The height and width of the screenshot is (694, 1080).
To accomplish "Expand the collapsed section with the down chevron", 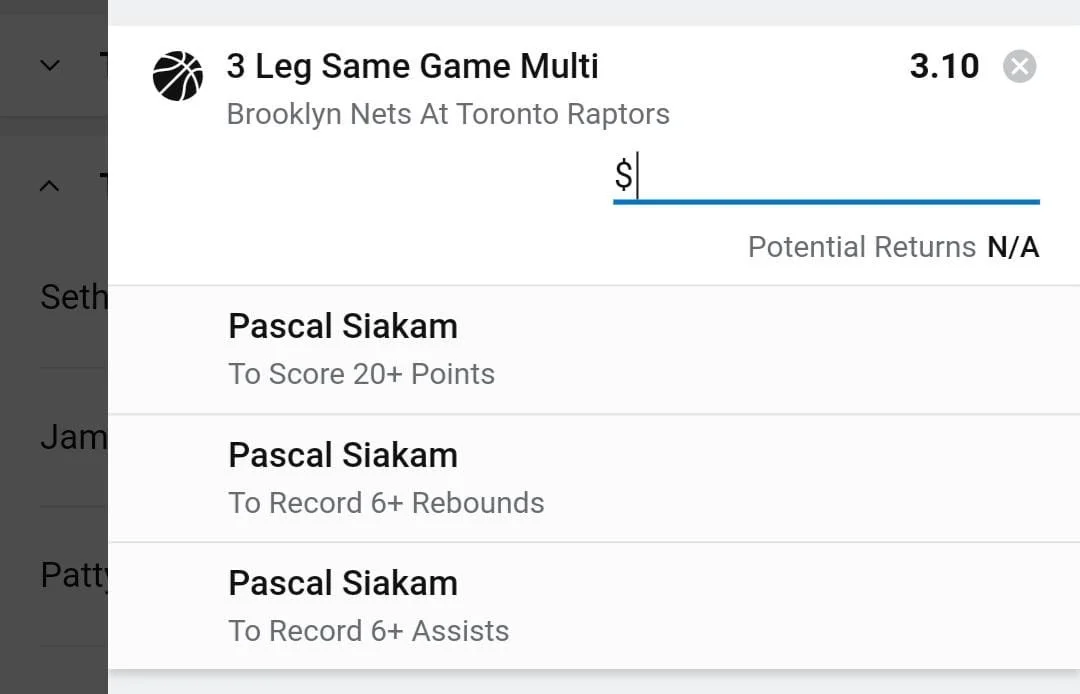I will (49, 66).
